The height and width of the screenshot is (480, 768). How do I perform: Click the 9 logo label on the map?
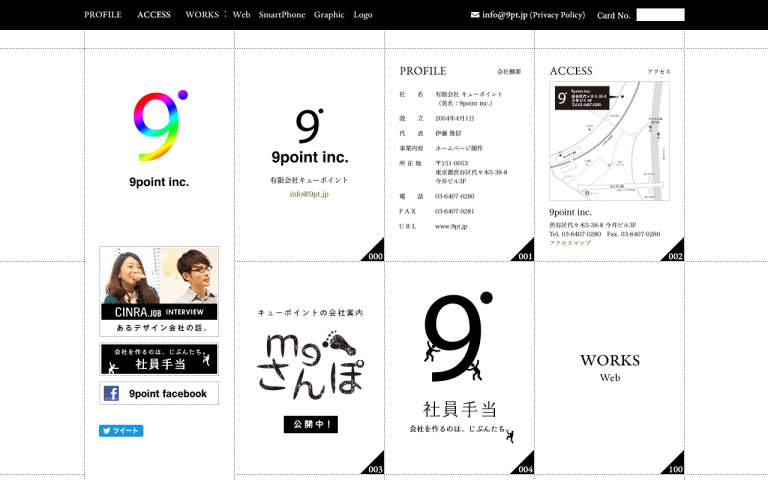(582, 97)
